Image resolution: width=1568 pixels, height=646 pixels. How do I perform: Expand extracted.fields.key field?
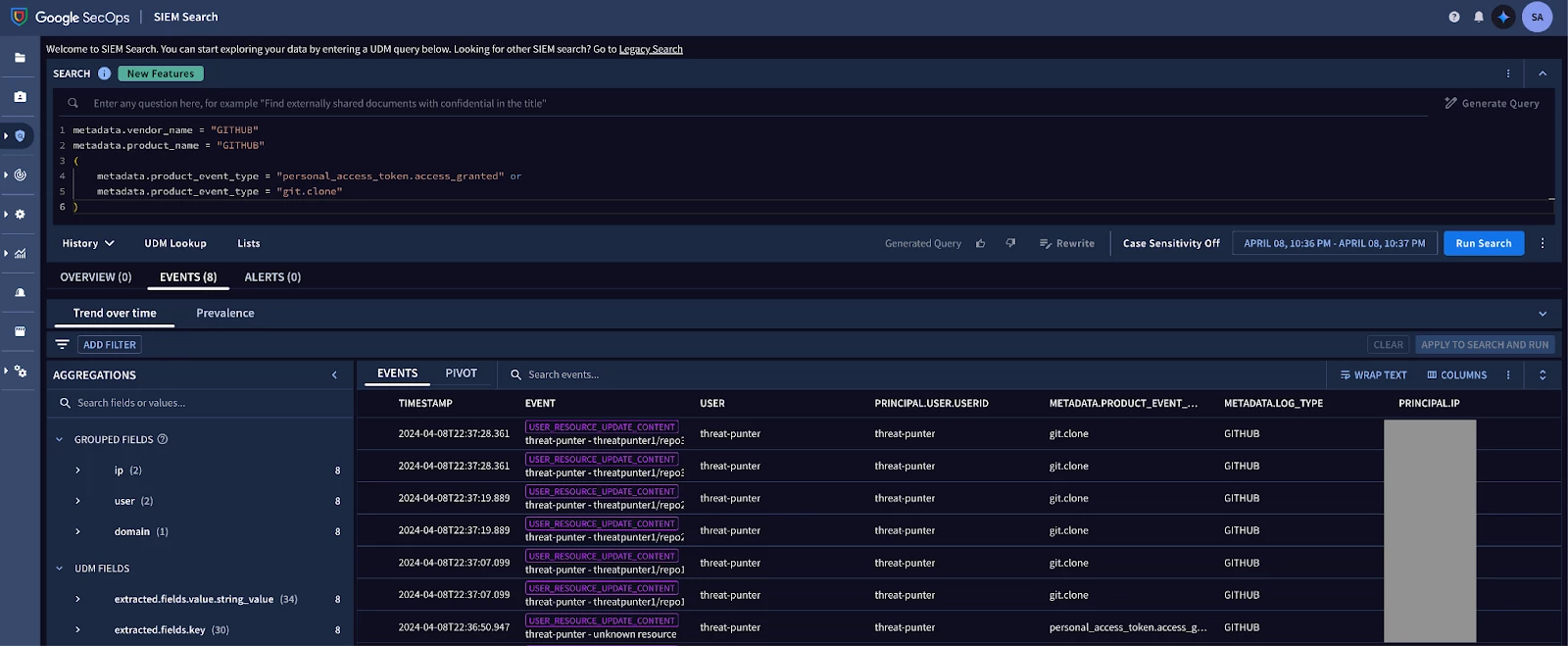(x=78, y=629)
